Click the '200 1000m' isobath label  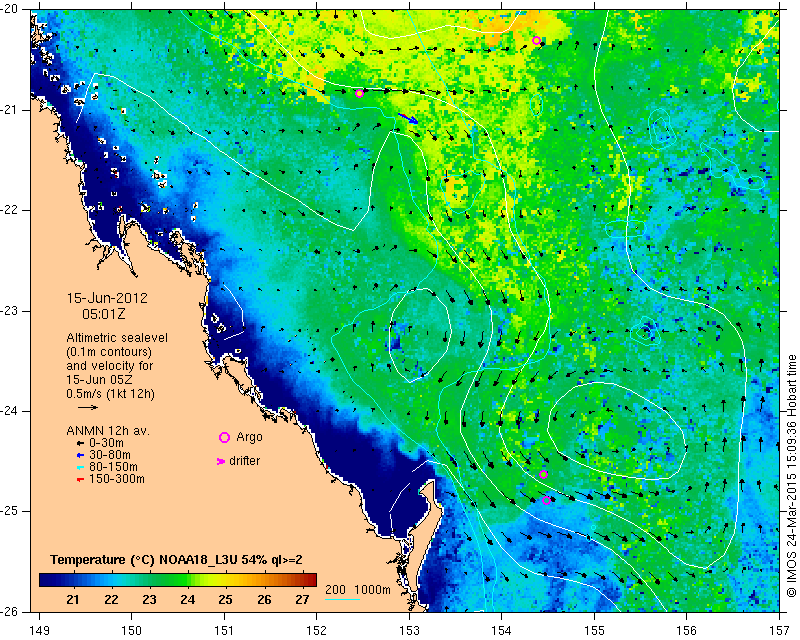(358, 590)
